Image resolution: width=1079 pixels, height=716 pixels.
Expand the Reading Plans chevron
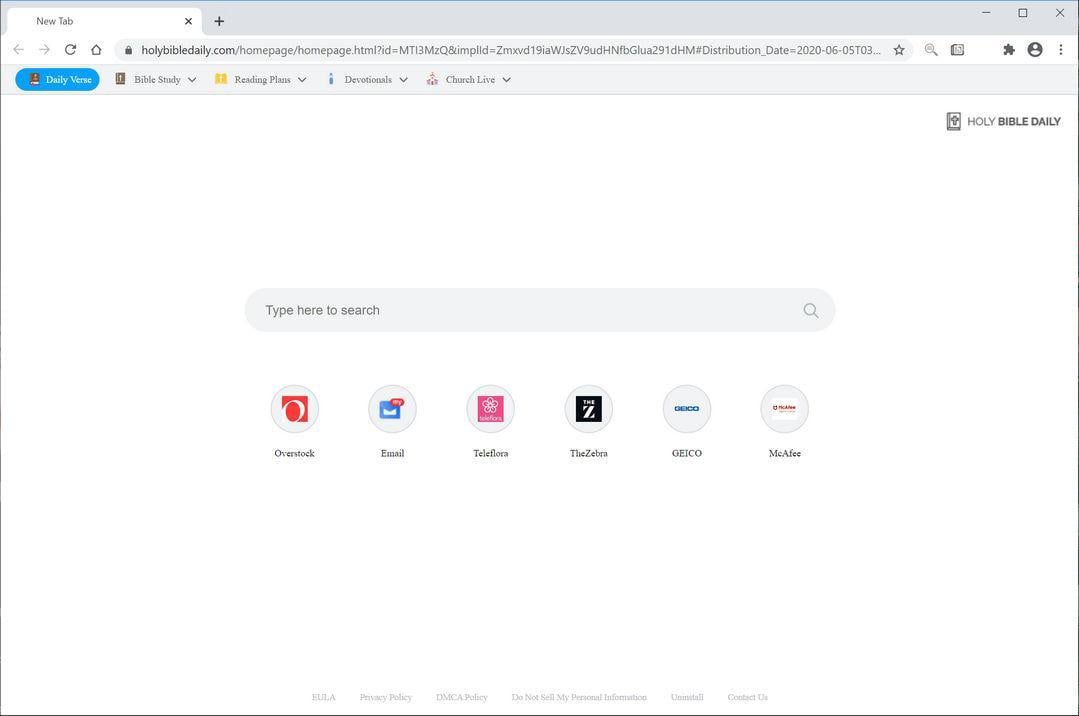click(302, 80)
